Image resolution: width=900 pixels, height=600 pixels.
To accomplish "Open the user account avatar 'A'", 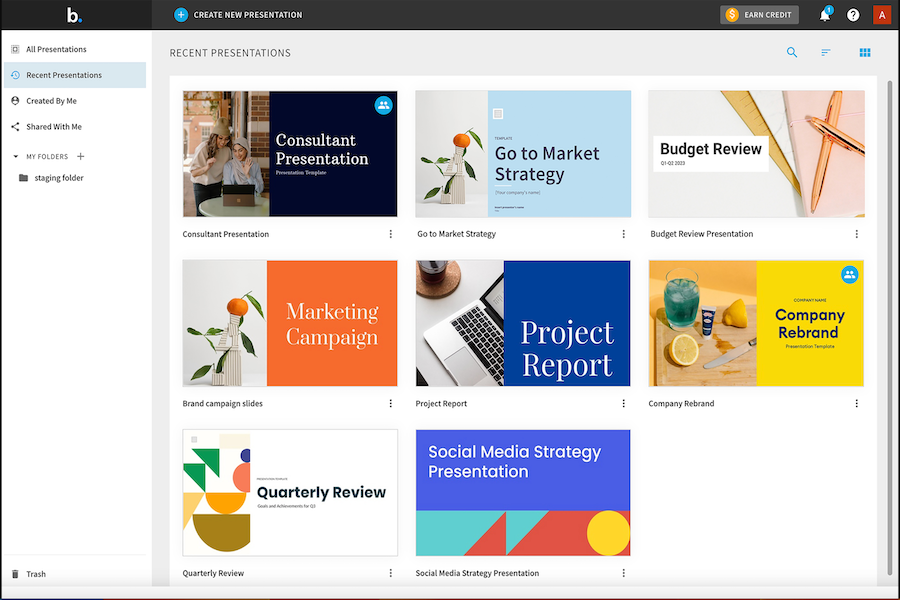I will tap(882, 15).
